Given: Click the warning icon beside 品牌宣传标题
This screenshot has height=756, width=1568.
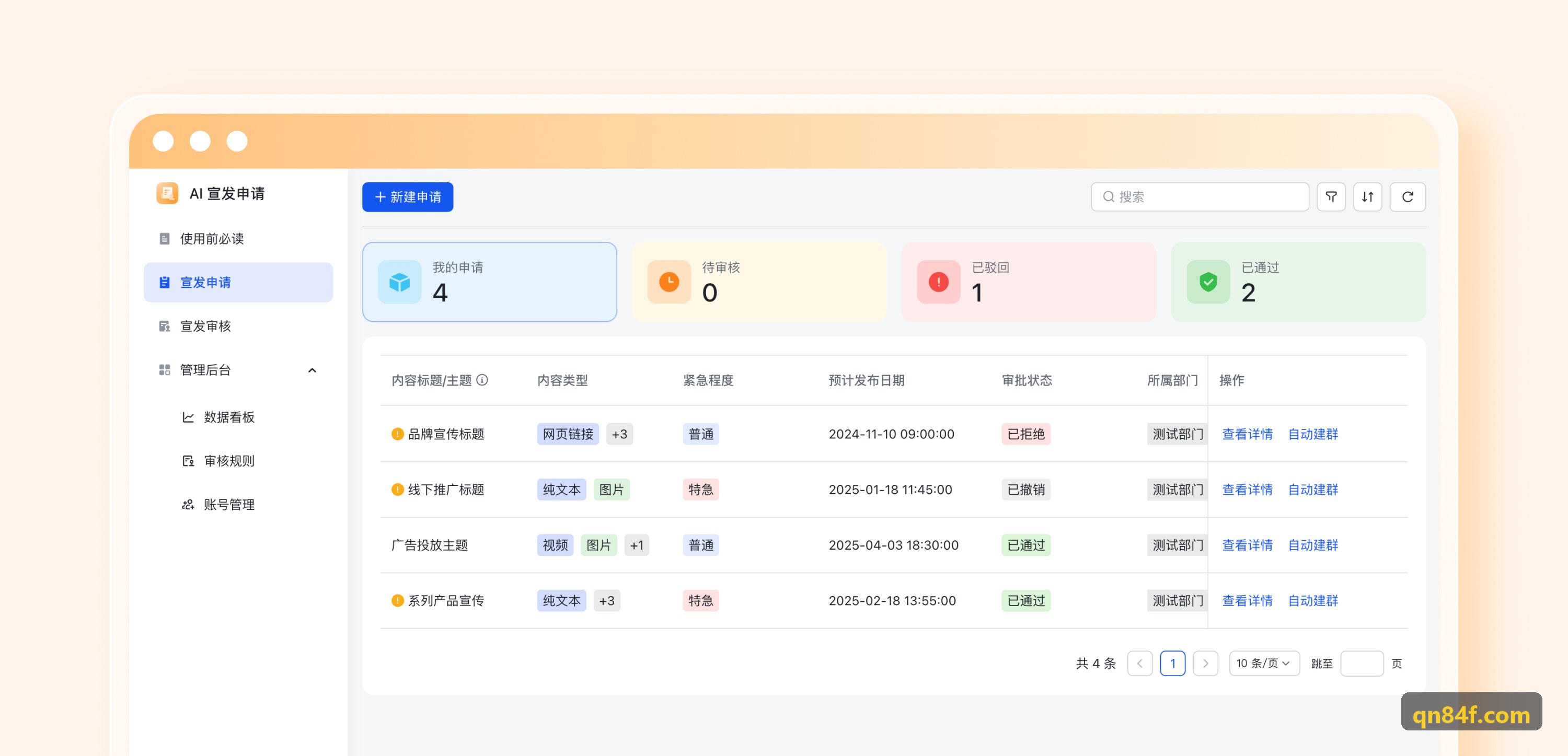Looking at the screenshot, I should [397, 434].
